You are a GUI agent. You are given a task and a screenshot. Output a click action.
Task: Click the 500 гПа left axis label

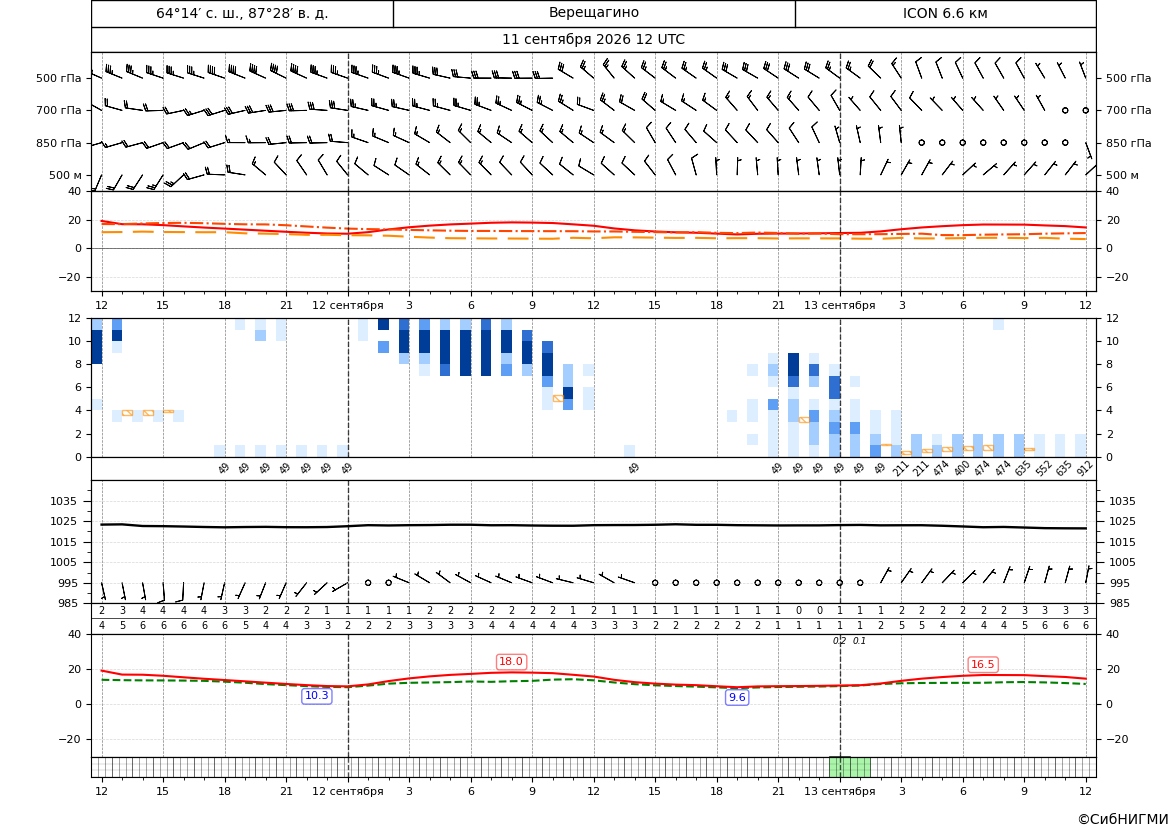tap(59, 78)
